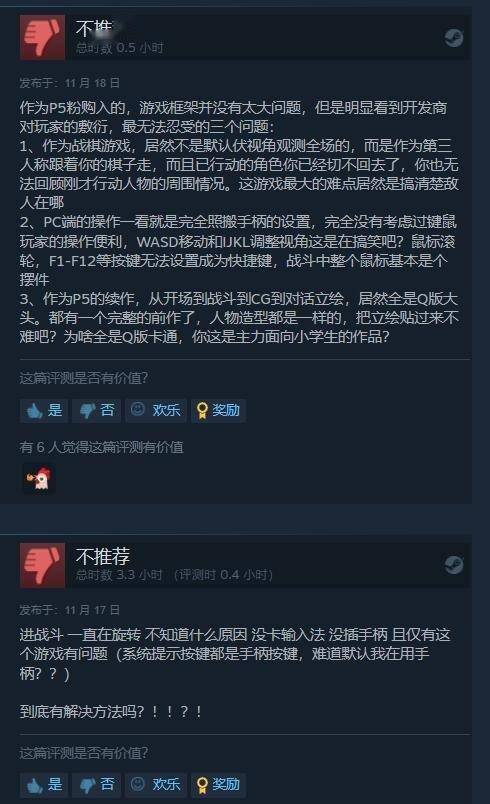Click the thumbs-down icon on the first review

click(43, 37)
